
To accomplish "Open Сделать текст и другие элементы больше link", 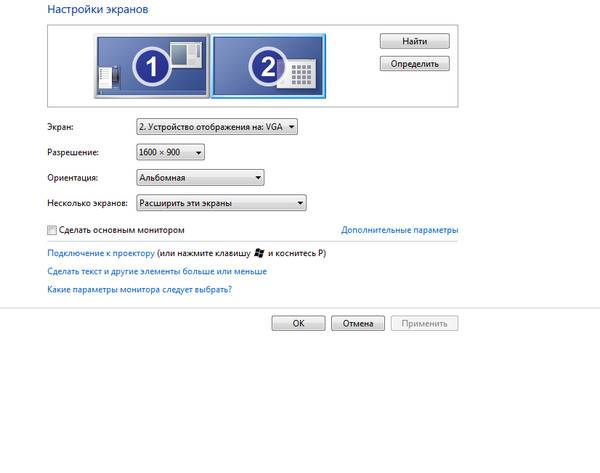I will click(x=157, y=271).
